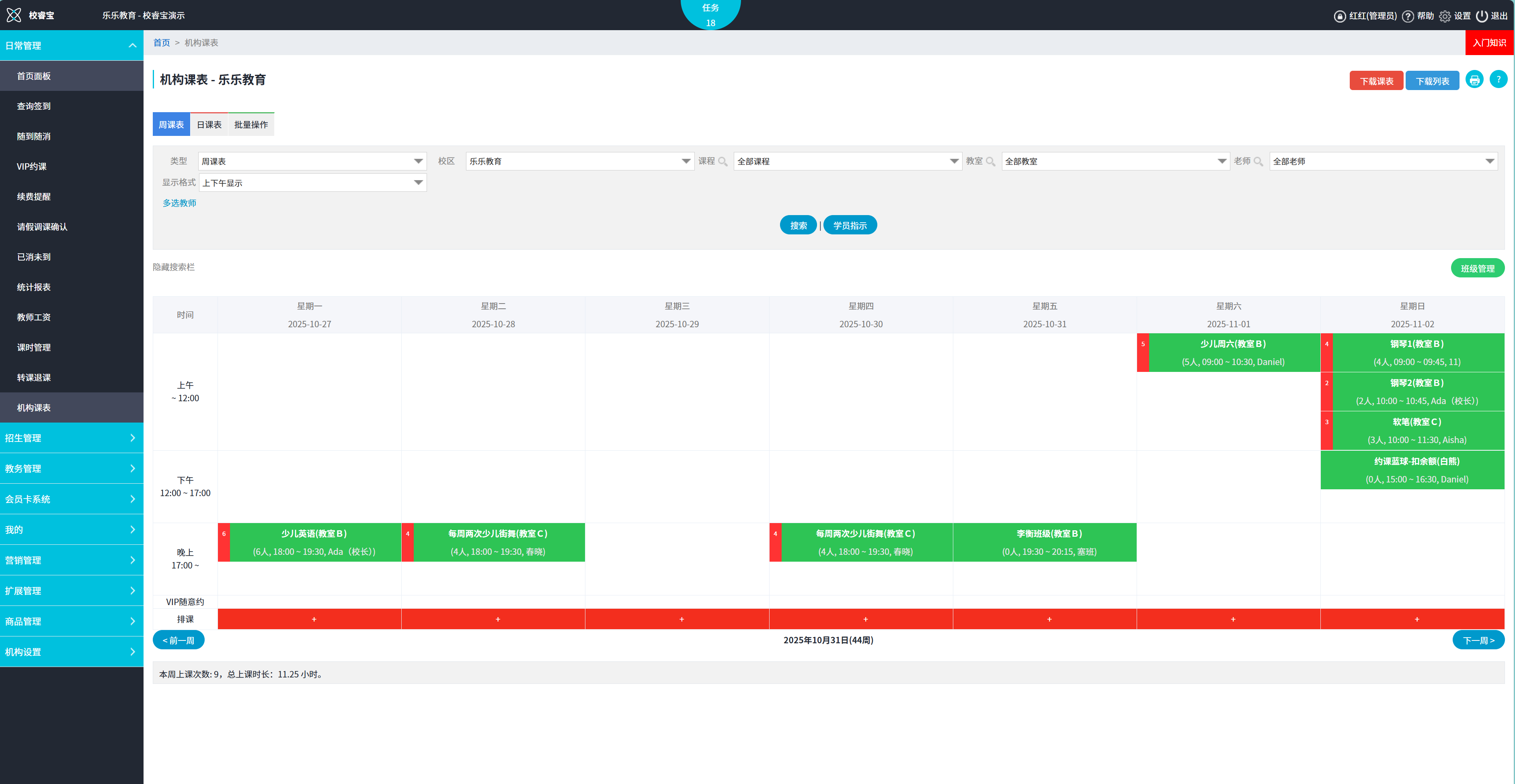Screen dimensions: 1515x784
Task: Switch to the 日课表 tab
Action: [209, 125]
